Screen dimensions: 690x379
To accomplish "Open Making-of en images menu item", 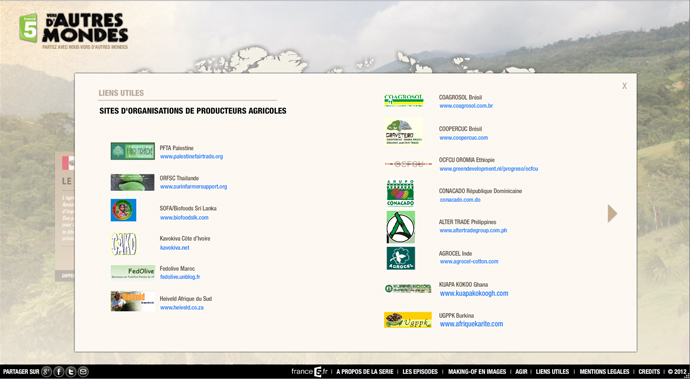I will pyautogui.click(x=477, y=372).
